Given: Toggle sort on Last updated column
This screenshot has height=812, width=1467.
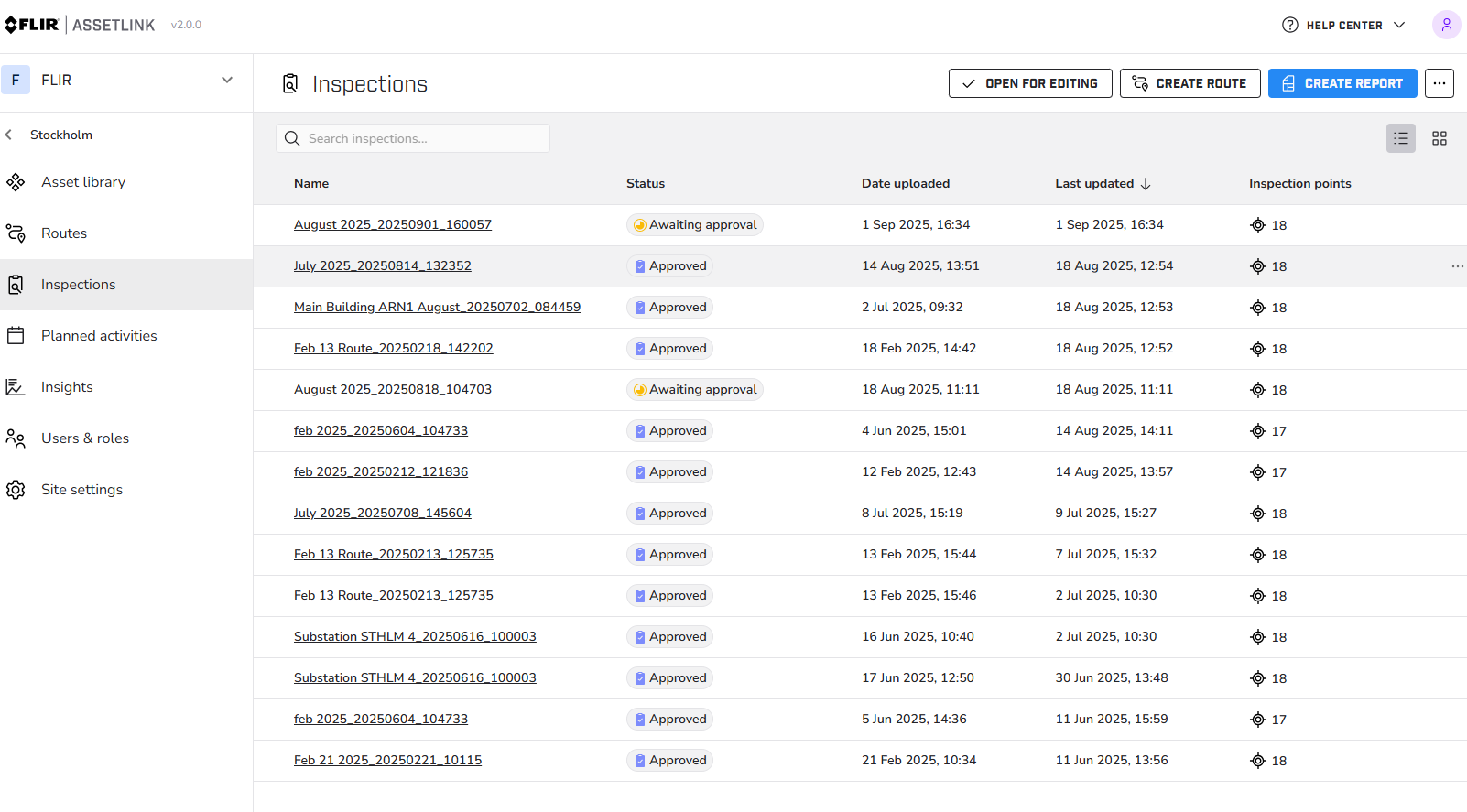Looking at the screenshot, I should pyautogui.click(x=1103, y=183).
